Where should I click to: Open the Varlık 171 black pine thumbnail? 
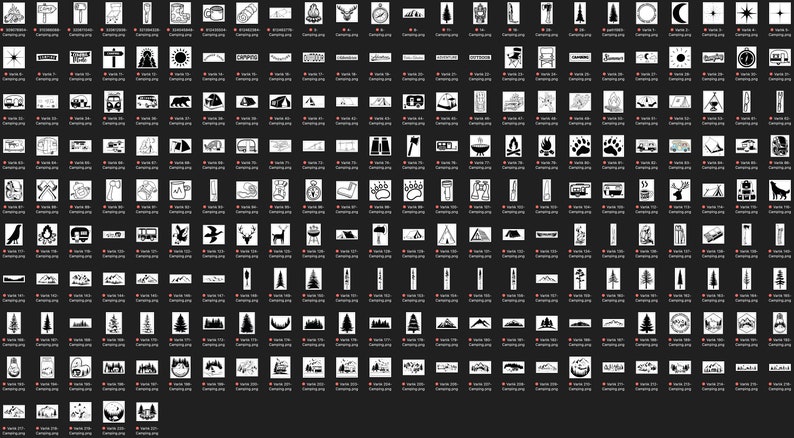[180, 323]
